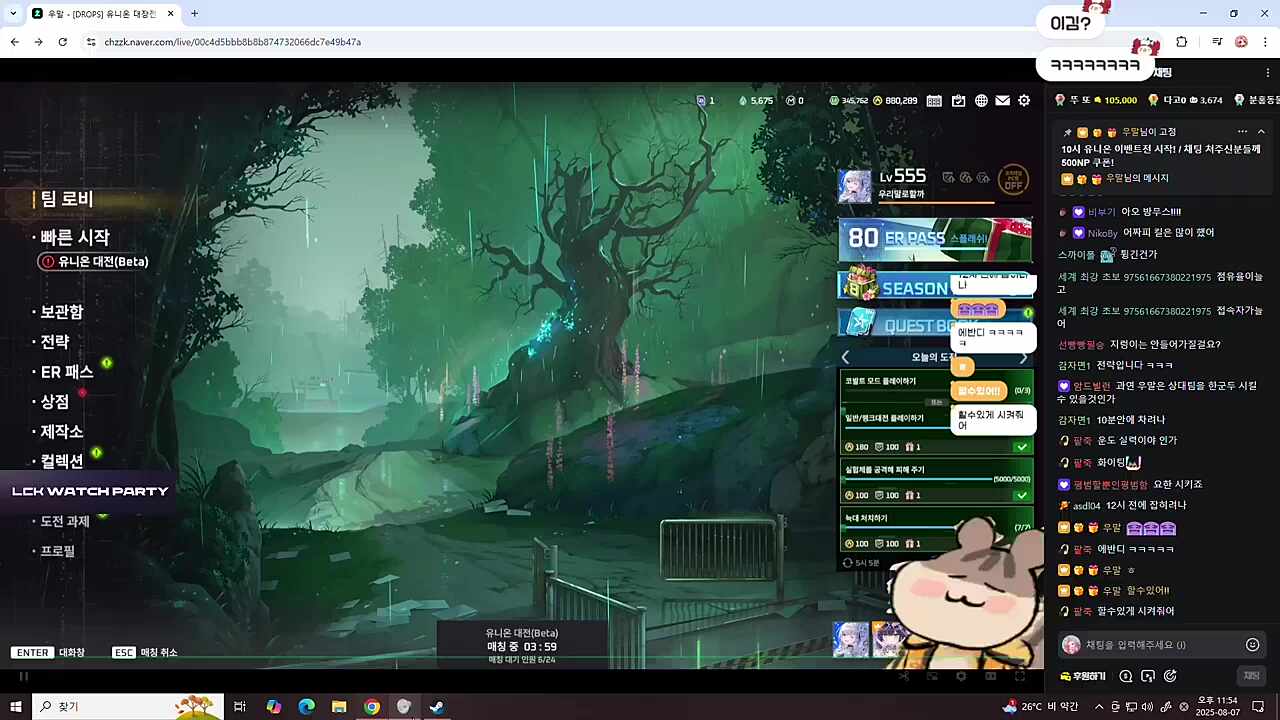Screen dimensions: 1280x720
Task: Open chat with the ENTER 대화창 button
Action: [49, 653]
